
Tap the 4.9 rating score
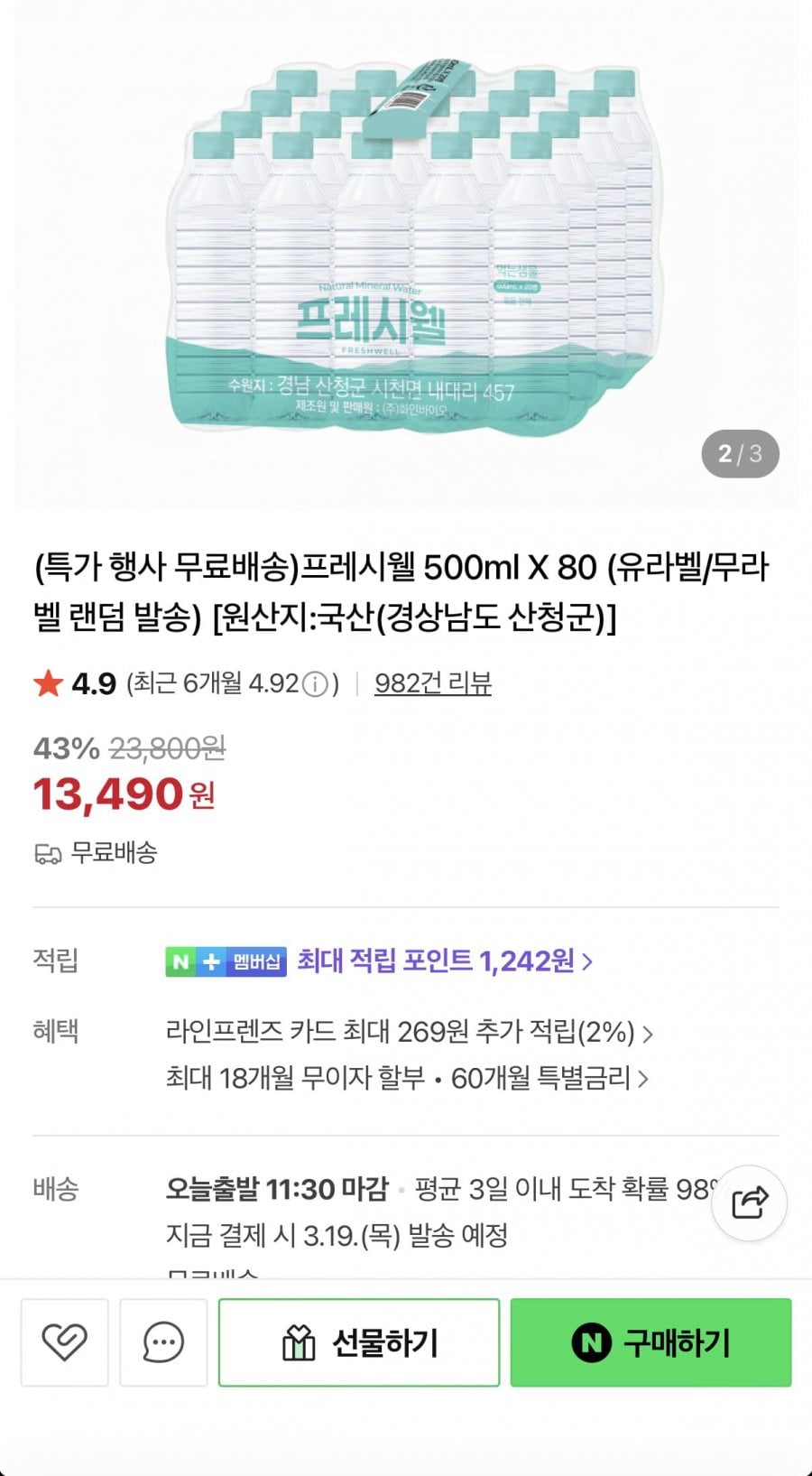point(94,683)
